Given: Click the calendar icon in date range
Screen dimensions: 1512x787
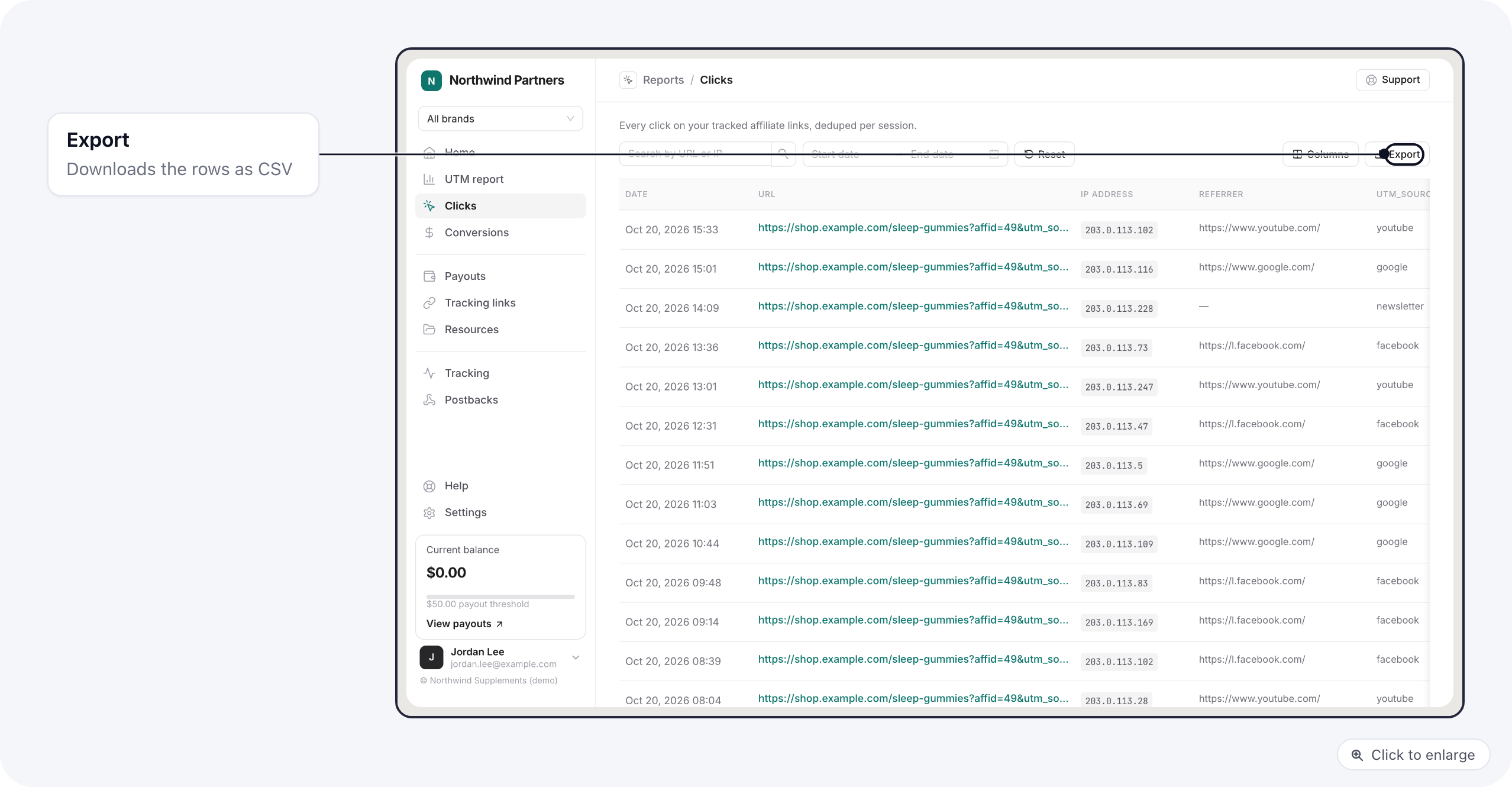Looking at the screenshot, I should 994,154.
